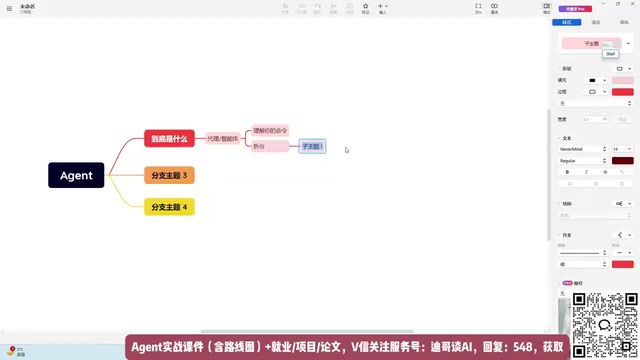Viewport: 640px width, 360px height.
Task: Expand the topic style preview dropdown arrow
Action: [628, 43]
